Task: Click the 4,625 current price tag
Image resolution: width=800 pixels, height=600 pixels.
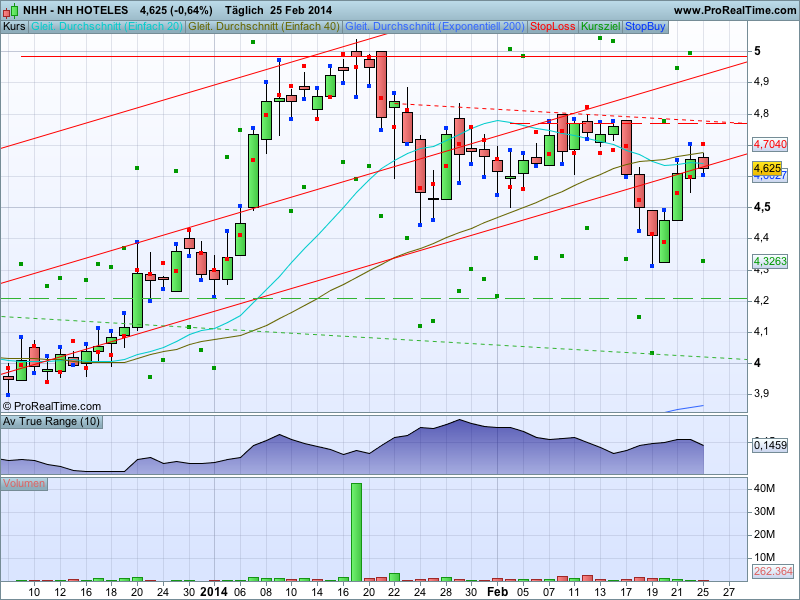Action: [767, 168]
